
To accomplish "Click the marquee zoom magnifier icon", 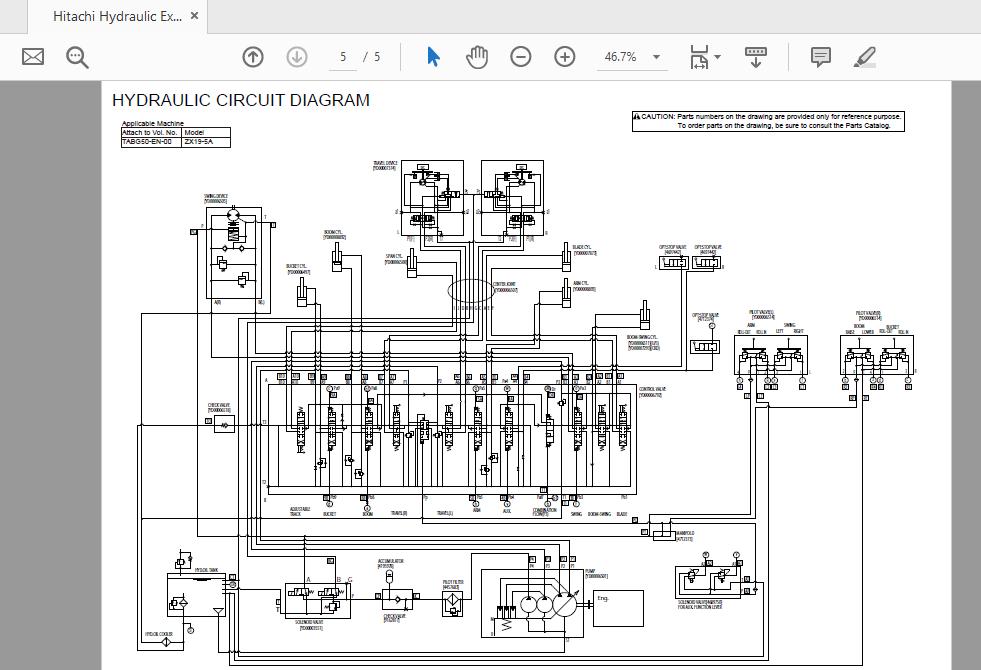I will [77, 57].
